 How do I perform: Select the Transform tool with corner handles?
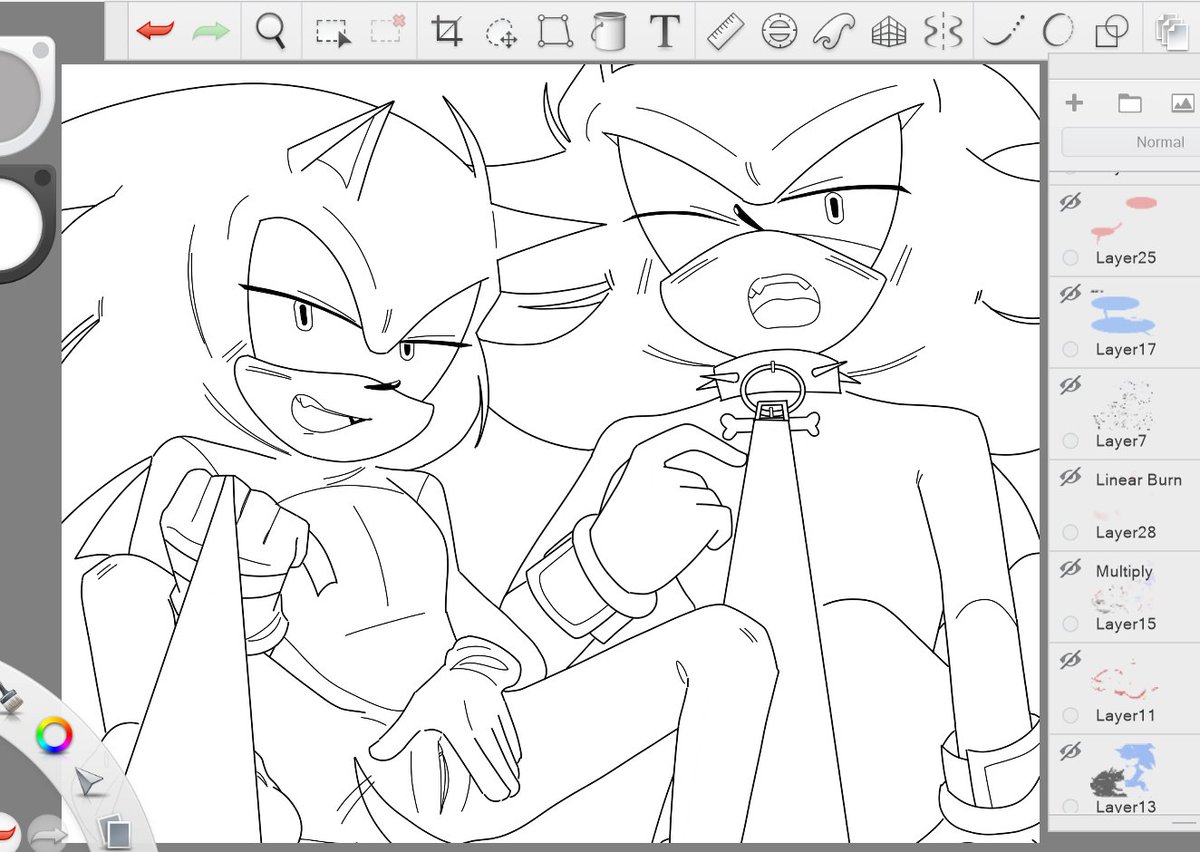[x=554, y=31]
